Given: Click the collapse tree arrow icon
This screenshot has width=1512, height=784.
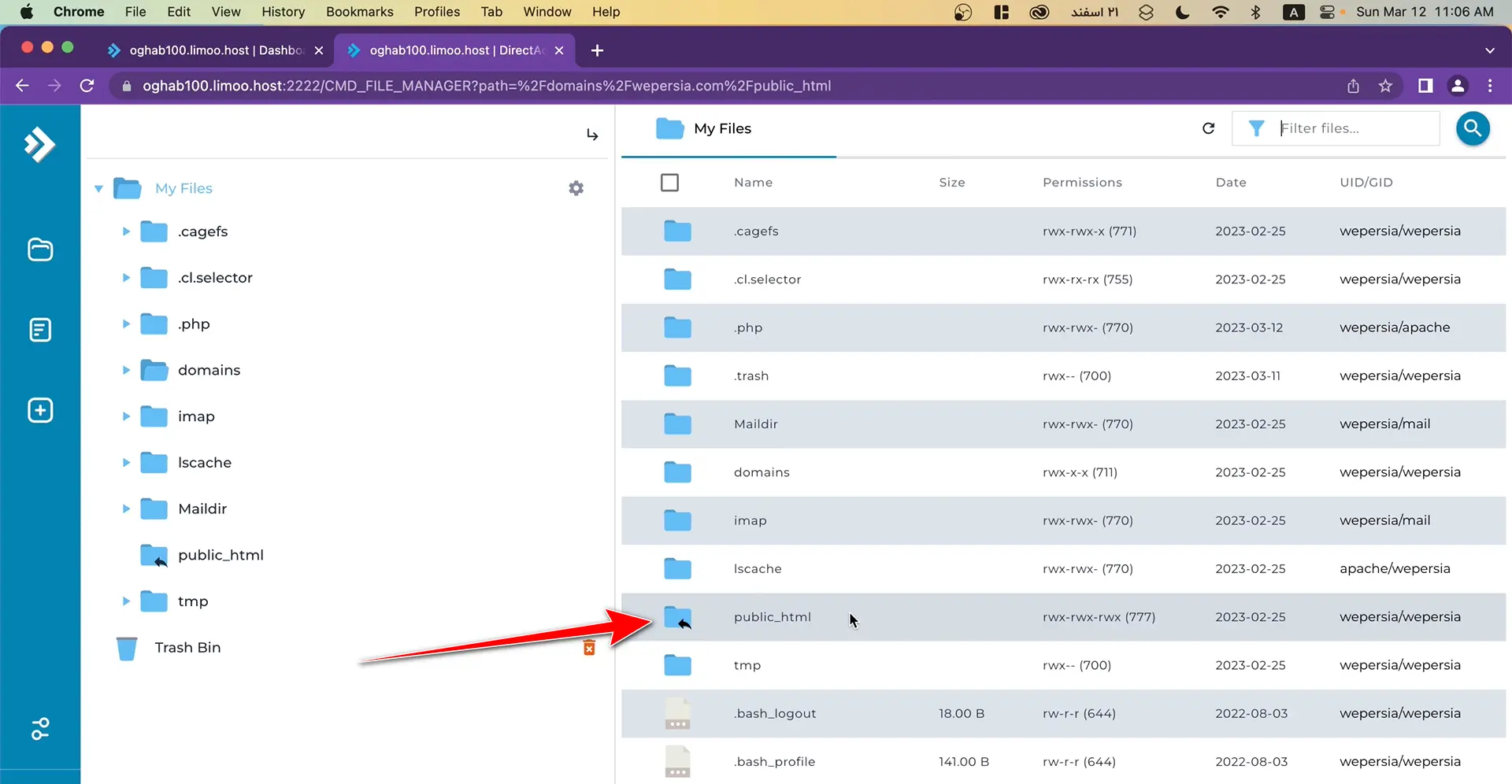Looking at the screenshot, I should tap(592, 135).
